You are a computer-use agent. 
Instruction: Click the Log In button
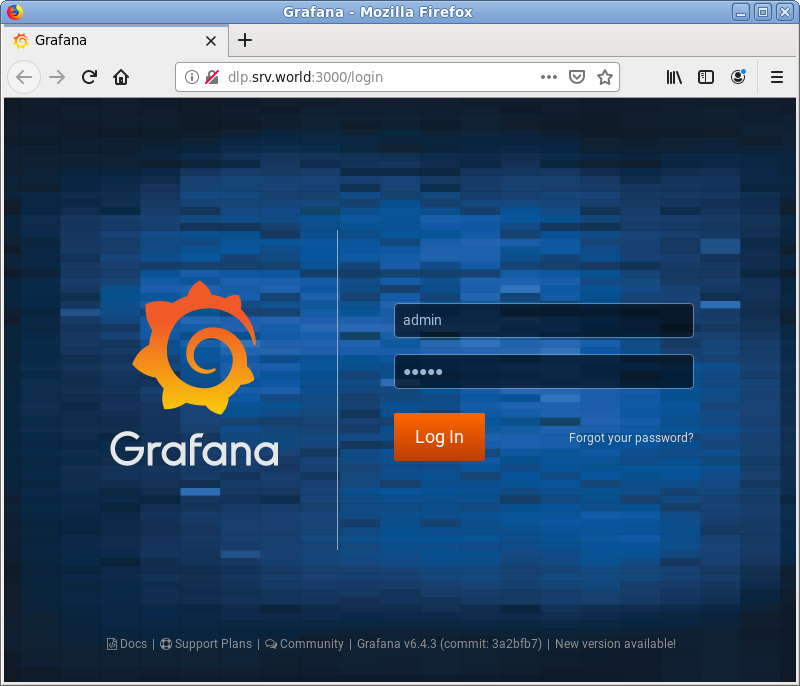click(439, 437)
